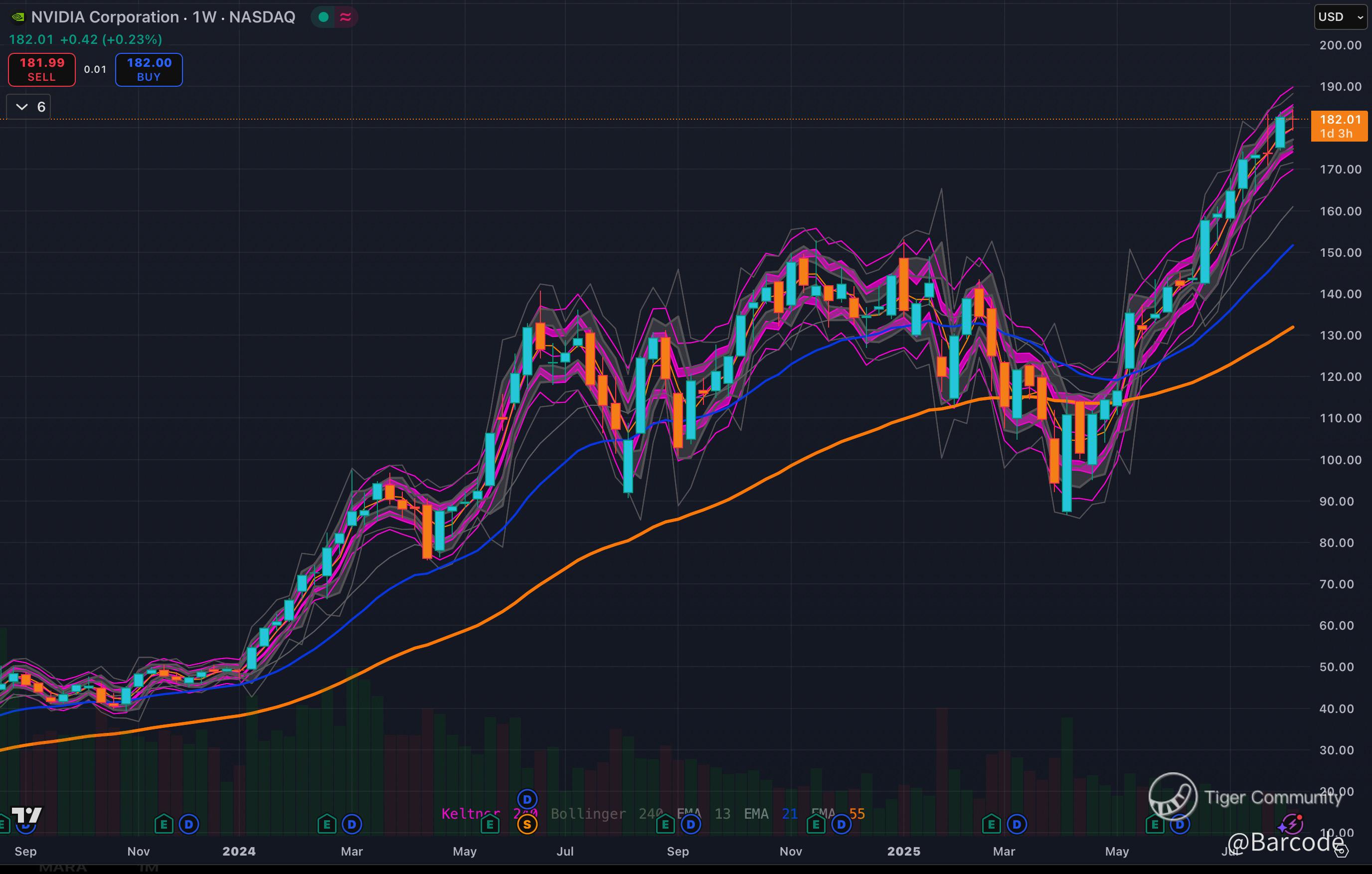Click the pink data update mode icon
The width and height of the screenshot is (1372, 874).
345,17
